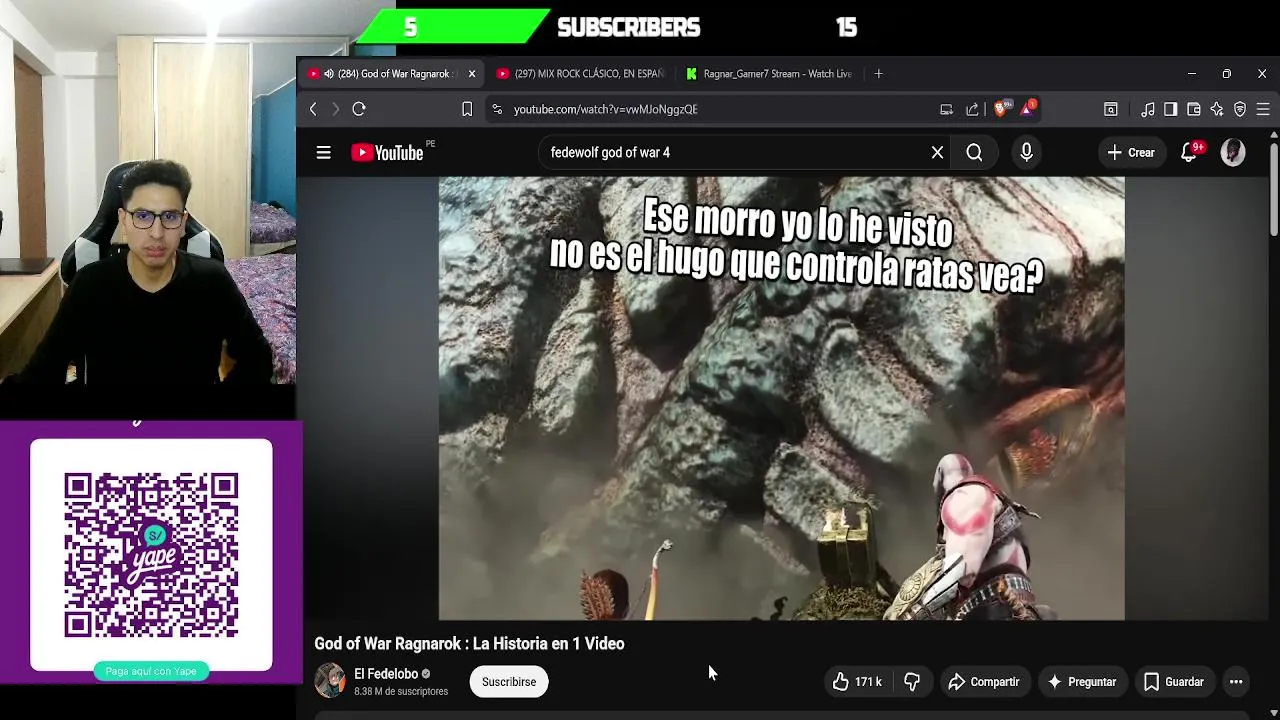1280x720 pixels.
Task: Restore the browser window size
Action: (1226, 74)
